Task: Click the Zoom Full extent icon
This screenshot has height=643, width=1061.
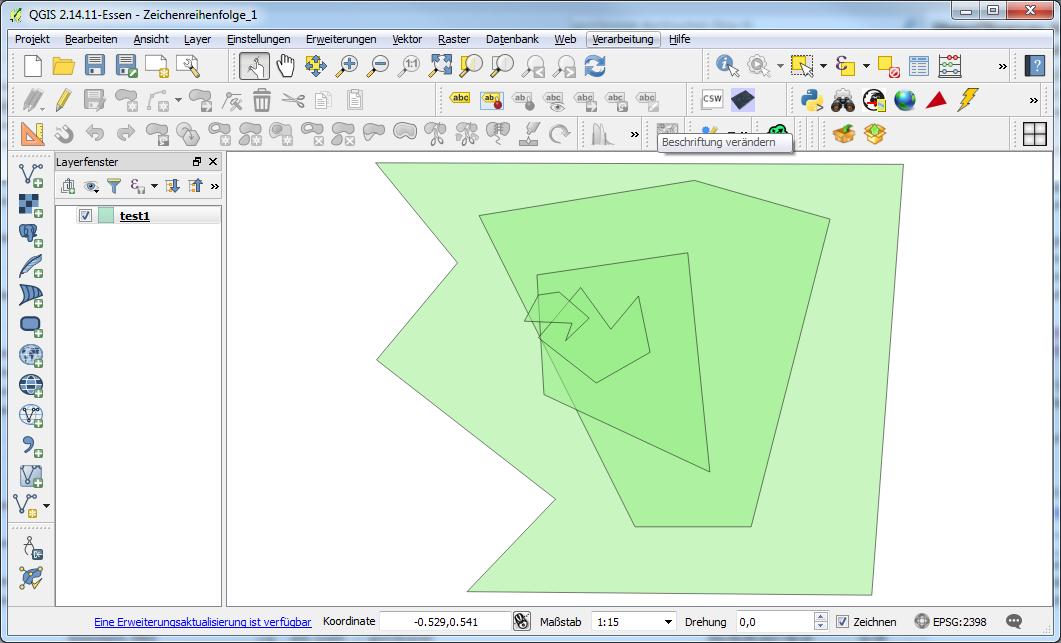Action: click(x=440, y=66)
